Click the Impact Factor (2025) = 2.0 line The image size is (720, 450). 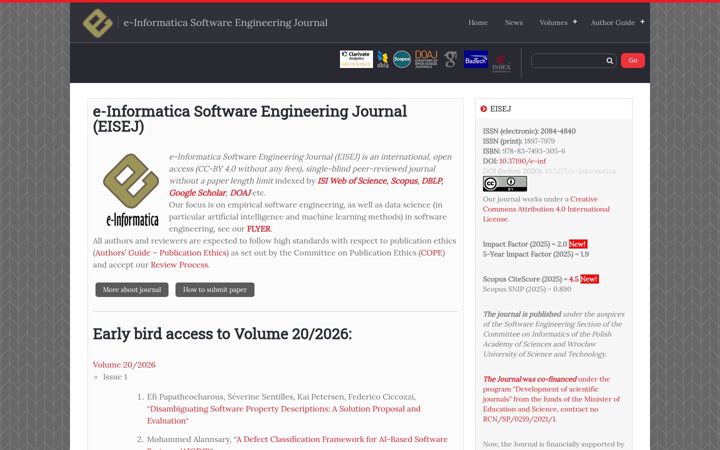(535, 244)
